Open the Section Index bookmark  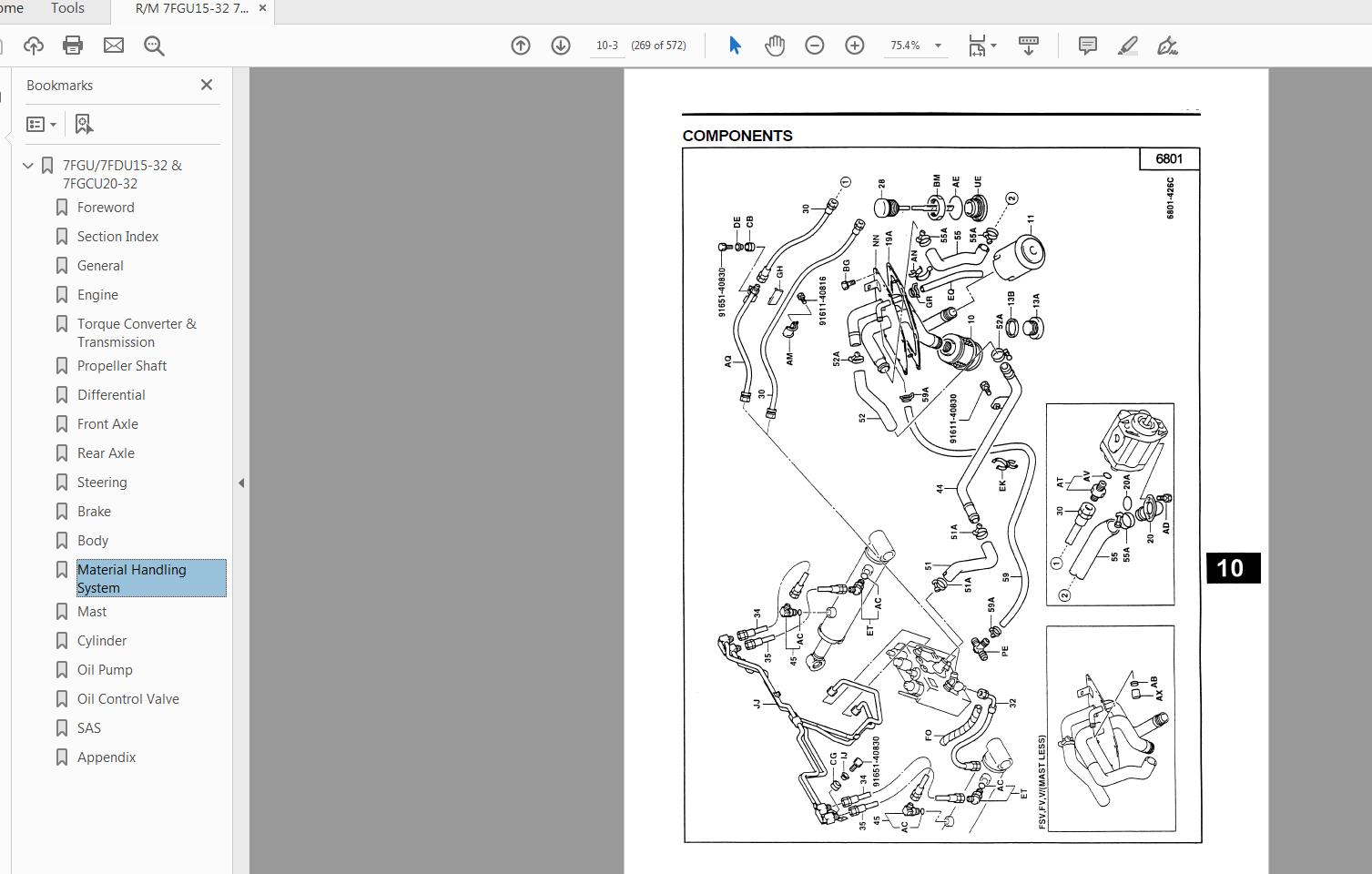(117, 237)
